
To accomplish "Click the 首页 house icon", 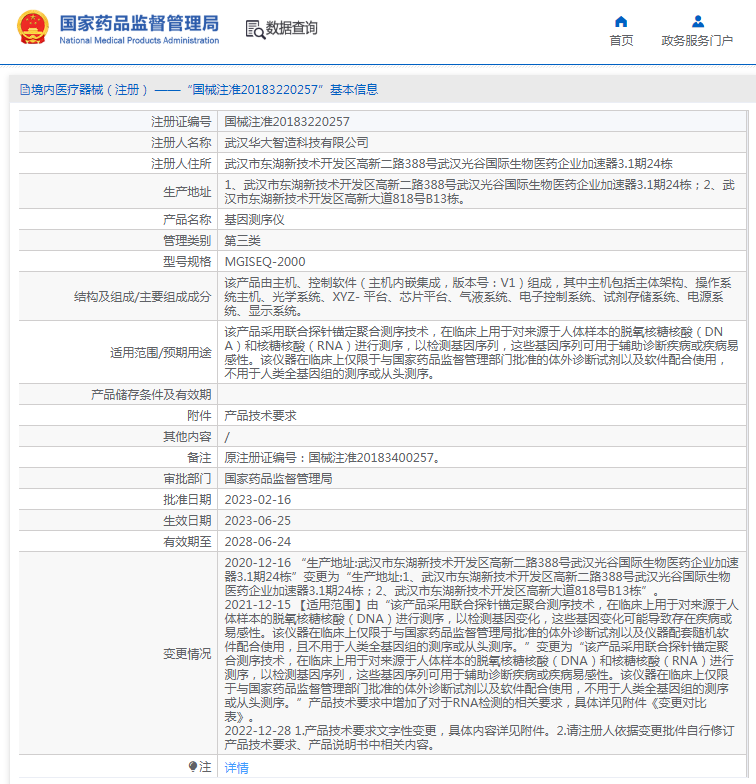I will [621, 22].
